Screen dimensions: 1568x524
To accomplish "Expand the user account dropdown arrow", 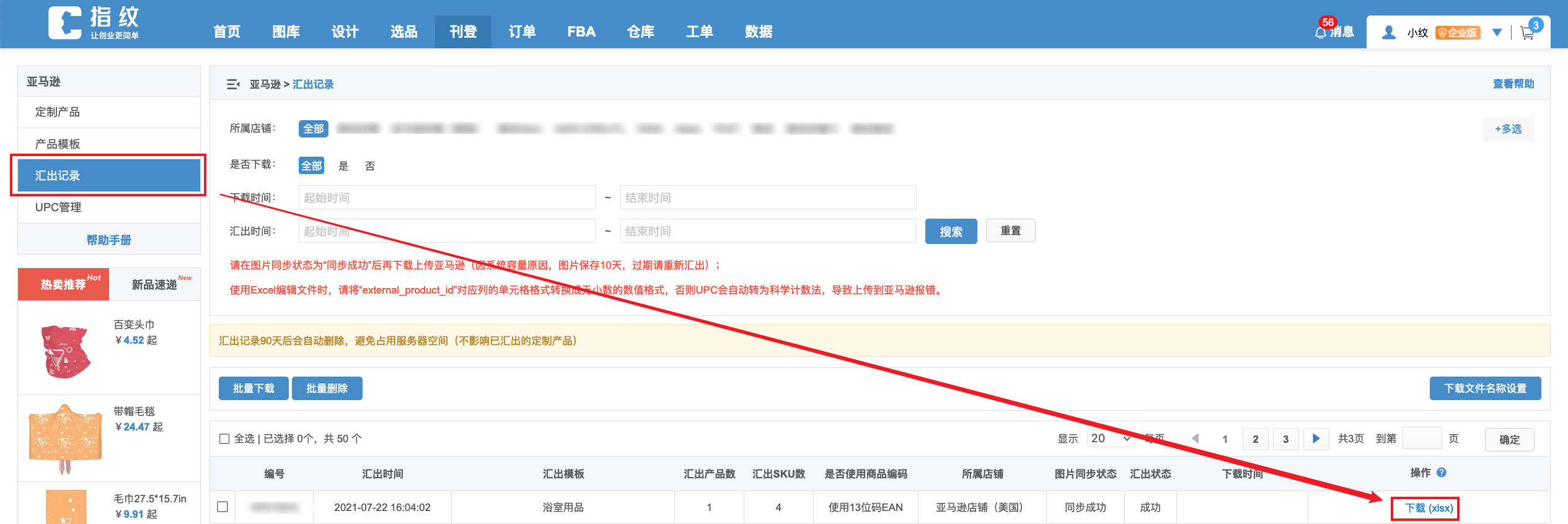I will point(1497,33).
